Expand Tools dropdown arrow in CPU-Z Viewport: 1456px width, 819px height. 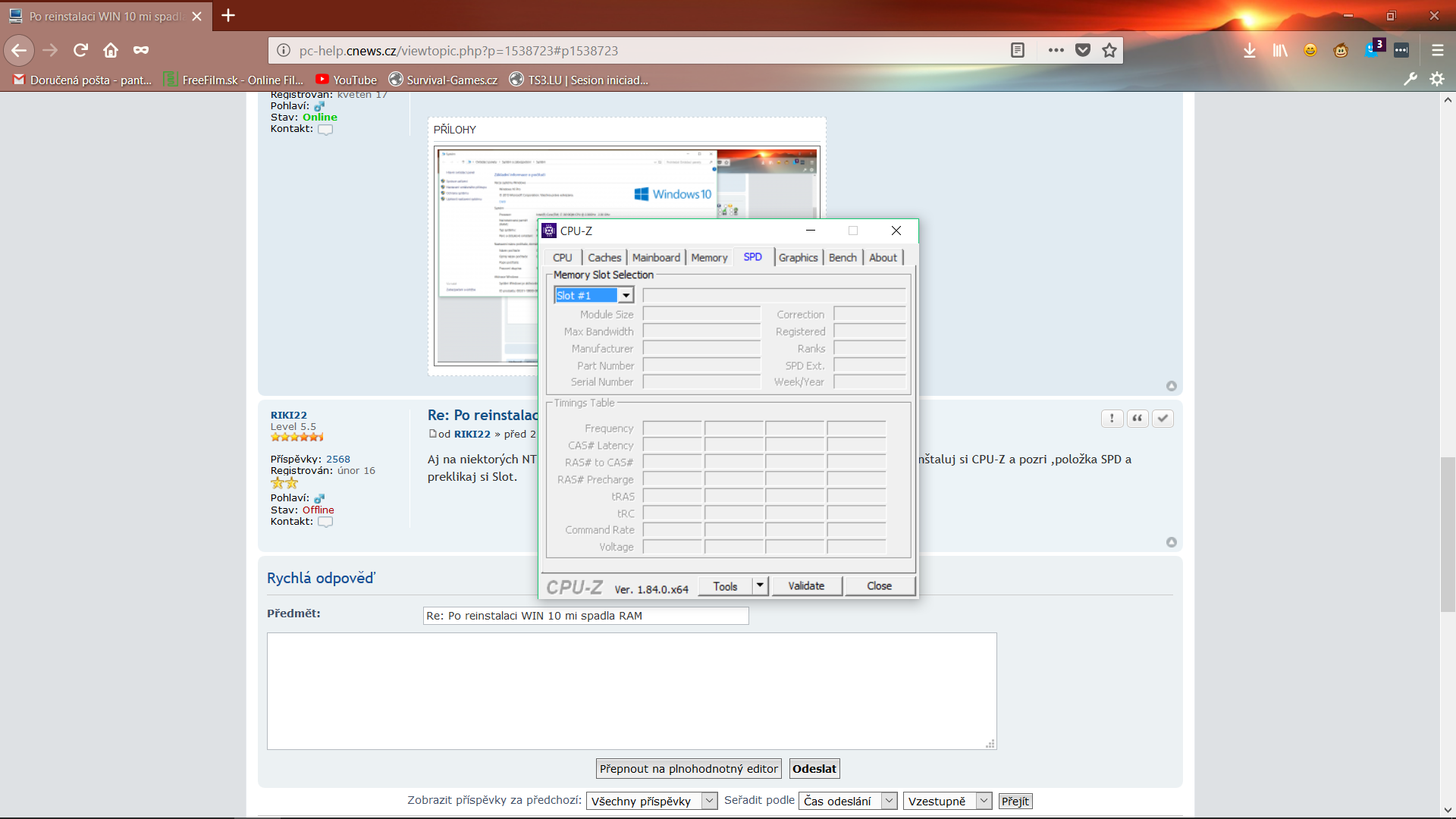(761, 586)
